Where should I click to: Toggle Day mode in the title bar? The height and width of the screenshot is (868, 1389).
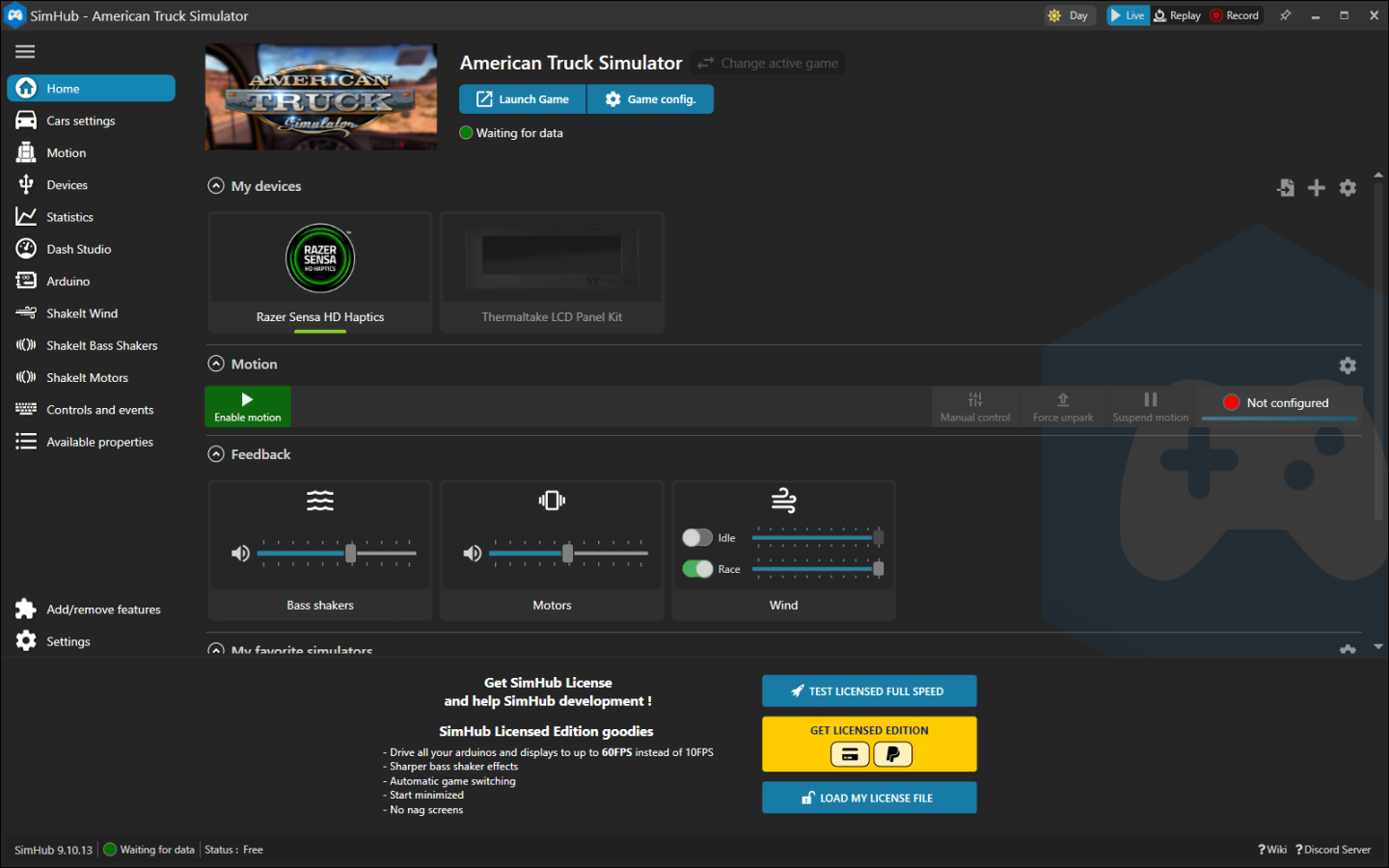pos(1069,15)
